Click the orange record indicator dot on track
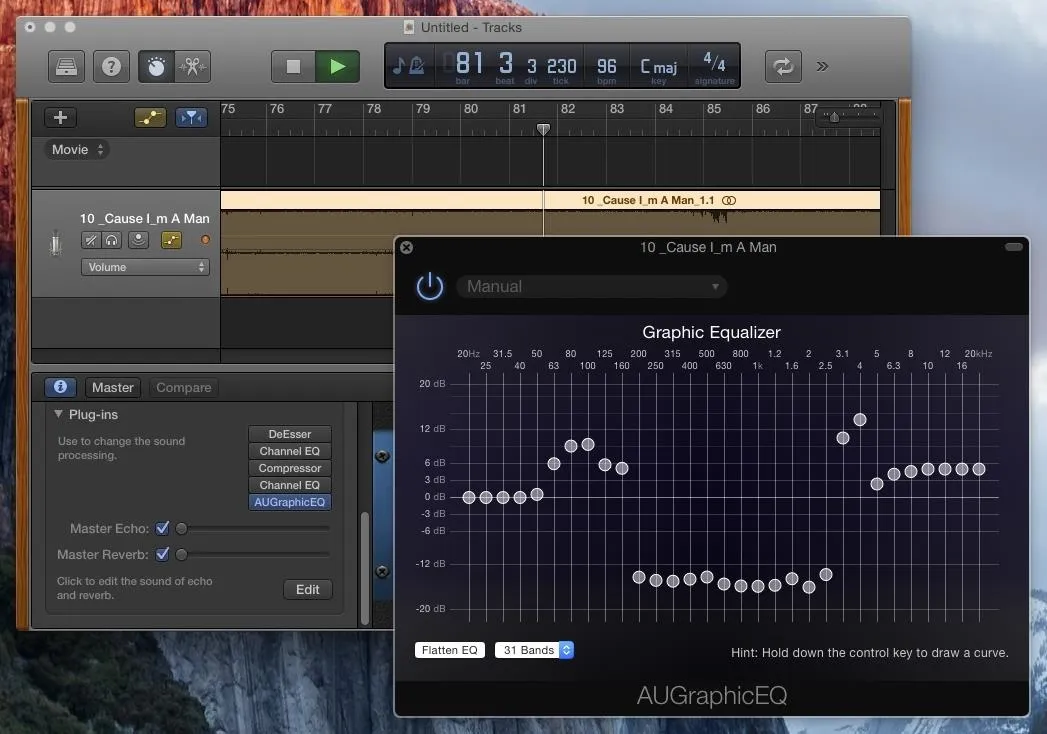 205,240
